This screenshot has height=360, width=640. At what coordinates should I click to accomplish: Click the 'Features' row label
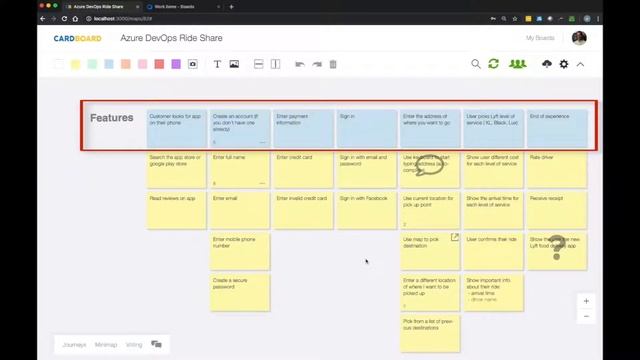[111, 118]
